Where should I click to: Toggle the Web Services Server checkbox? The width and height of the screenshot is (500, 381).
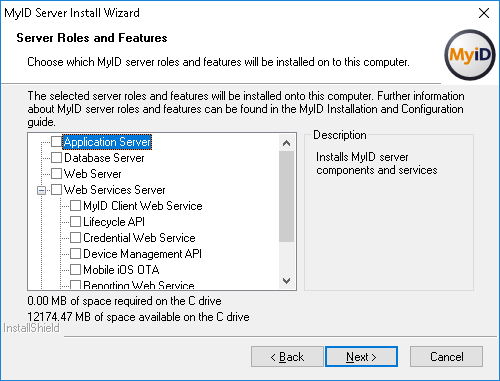tap(56, 189)
